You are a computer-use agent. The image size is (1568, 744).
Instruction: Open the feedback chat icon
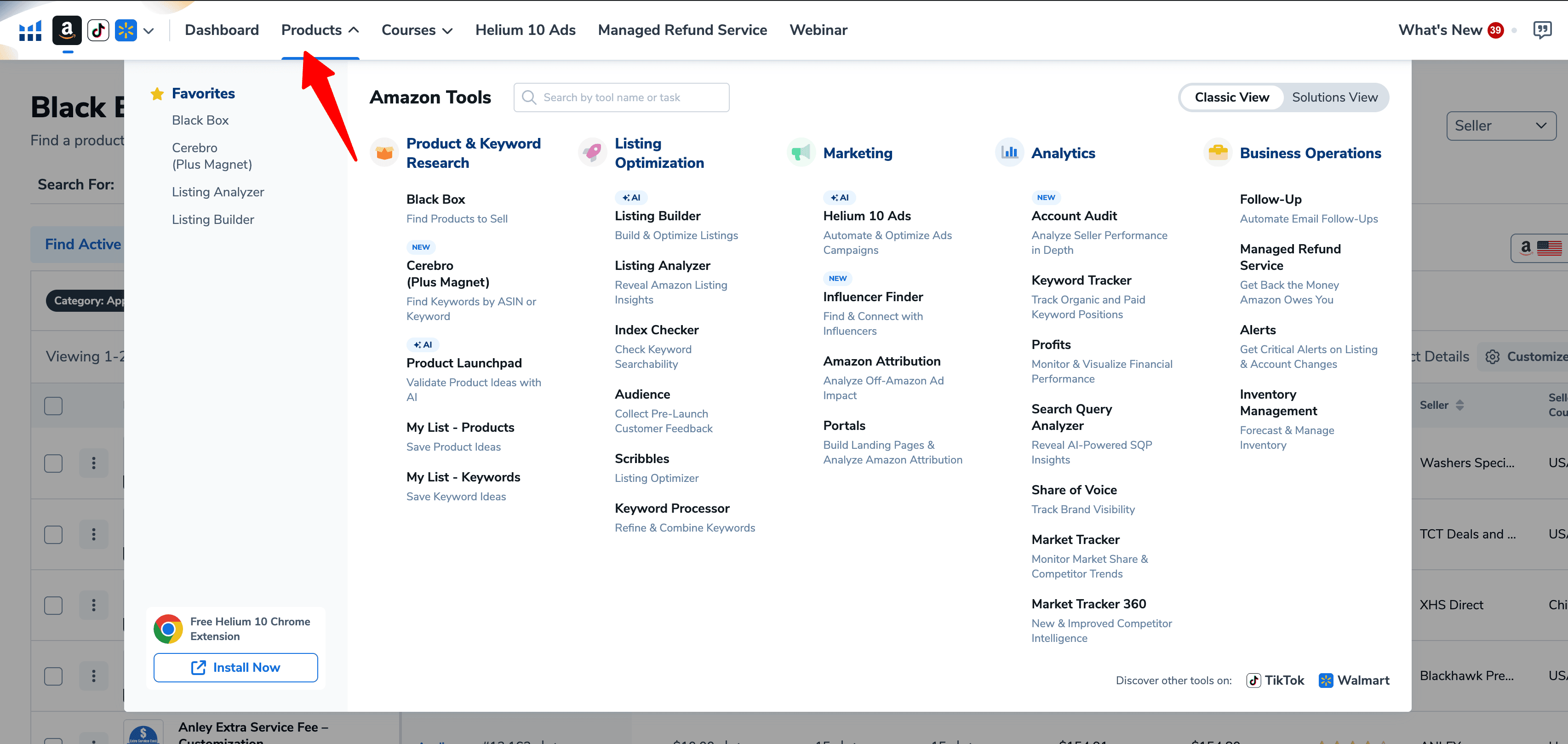tap(1542, 30)
